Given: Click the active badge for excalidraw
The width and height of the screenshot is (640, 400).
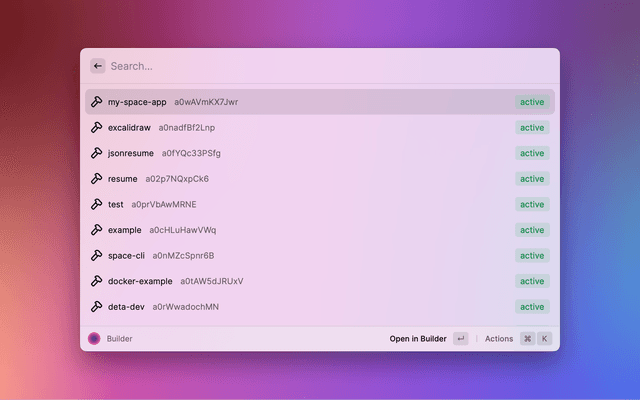Looking at the screenshot, I should (x=532, y=128).
